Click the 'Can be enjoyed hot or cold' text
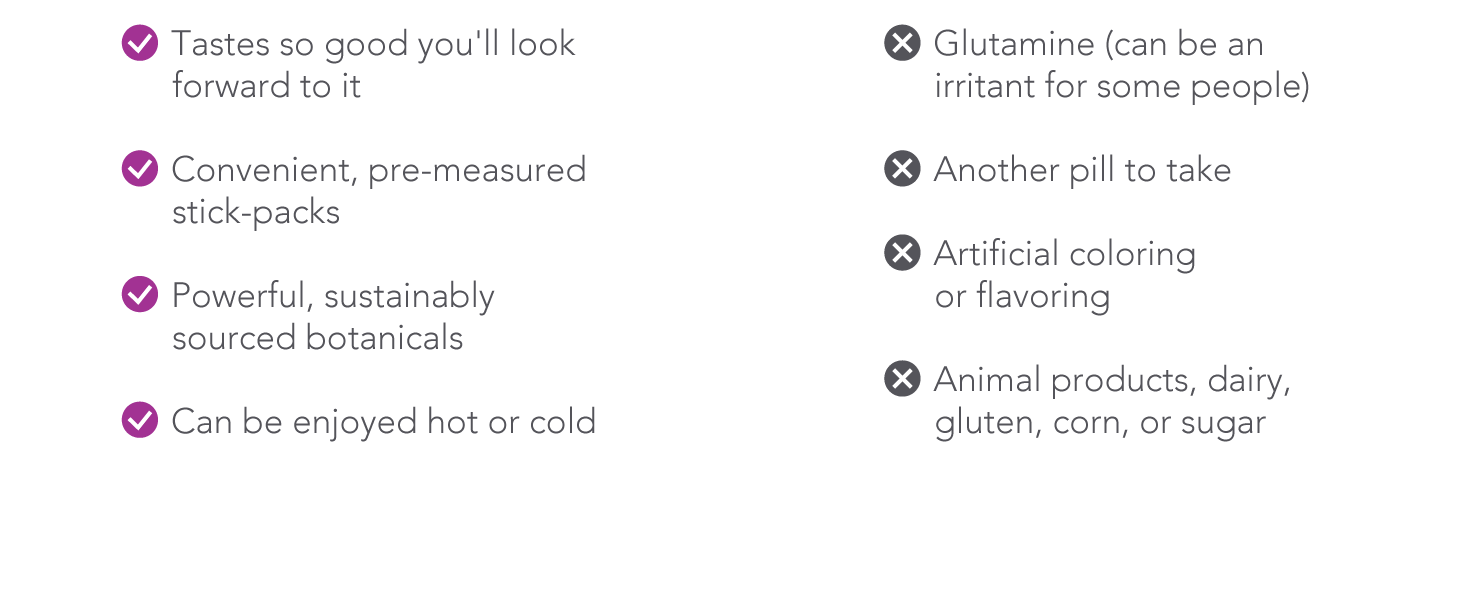 coord(384,422)
